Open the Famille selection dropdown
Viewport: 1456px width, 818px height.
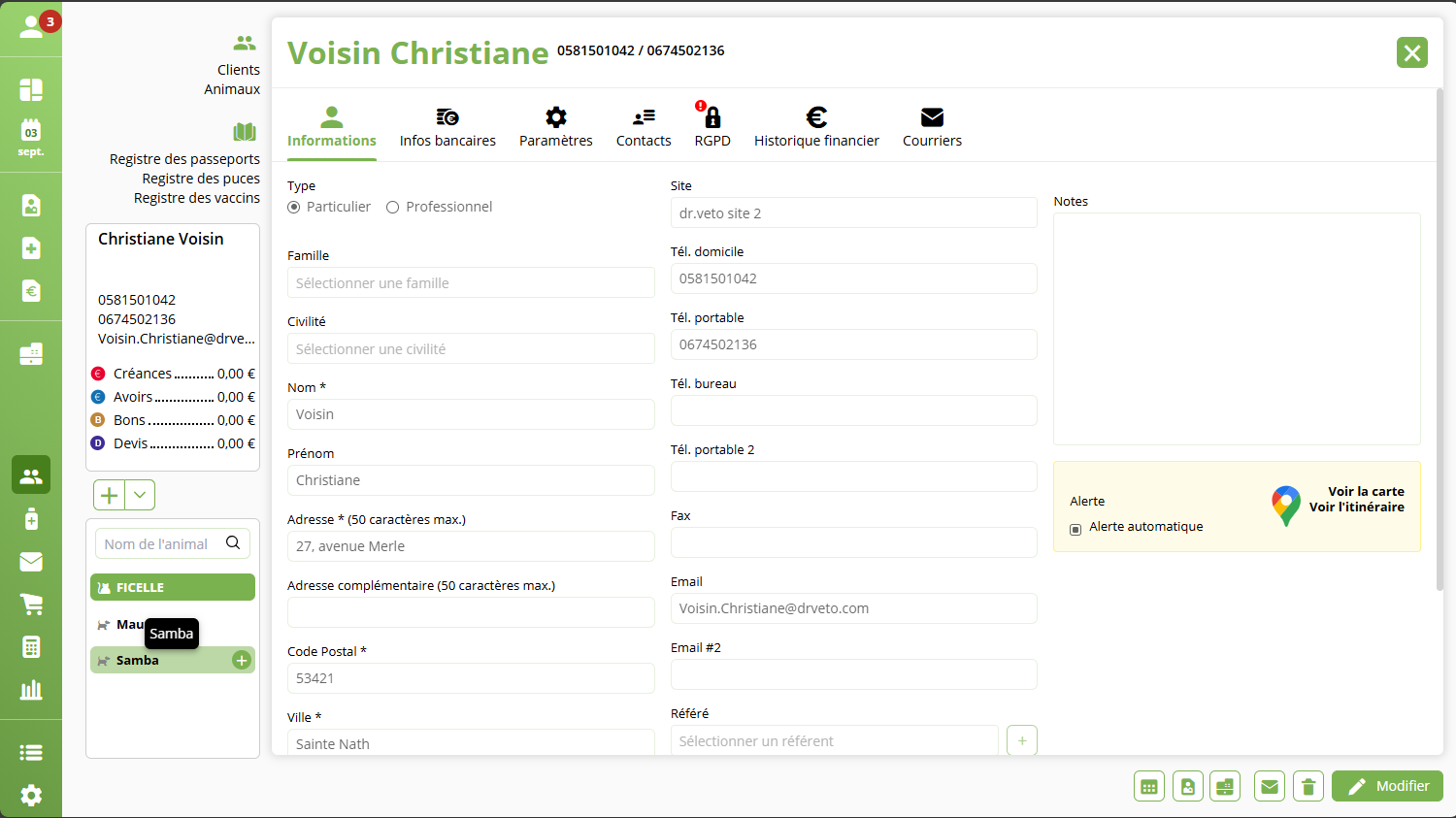click(471, 283)
